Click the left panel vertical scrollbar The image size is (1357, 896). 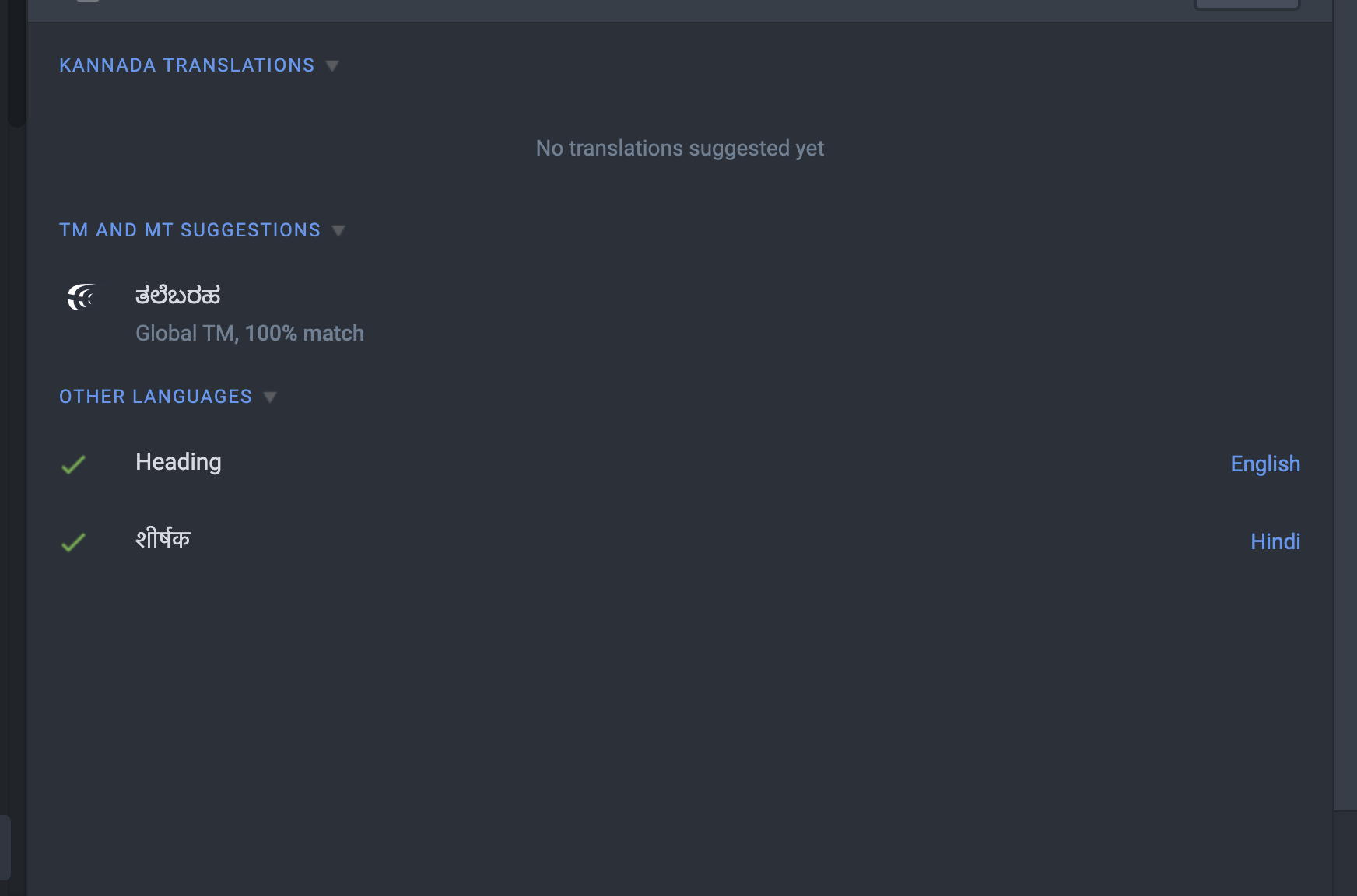point(16,62)
